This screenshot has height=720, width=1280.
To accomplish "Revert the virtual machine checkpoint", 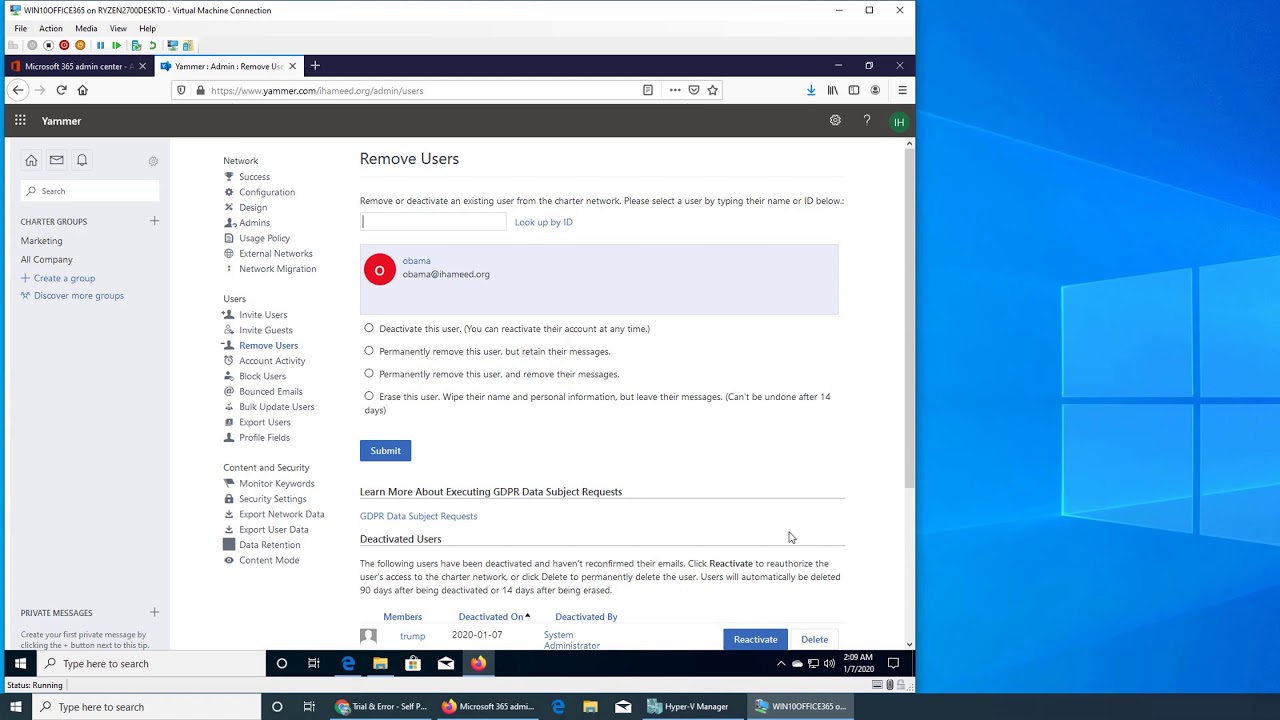I will click(x=153, y=45).
